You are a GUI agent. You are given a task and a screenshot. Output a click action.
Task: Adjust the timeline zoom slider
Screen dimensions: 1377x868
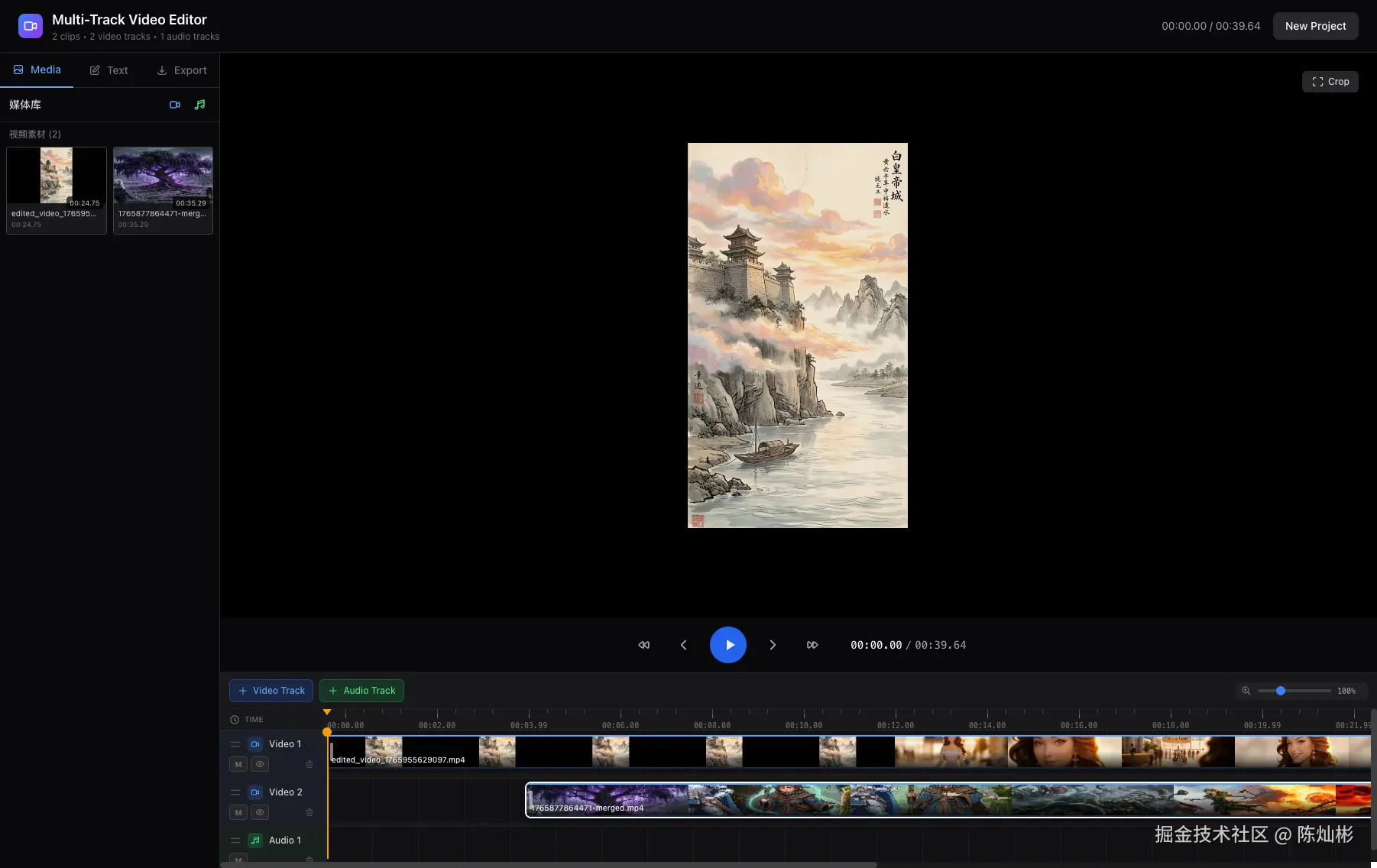click(x=1281, y=691)
